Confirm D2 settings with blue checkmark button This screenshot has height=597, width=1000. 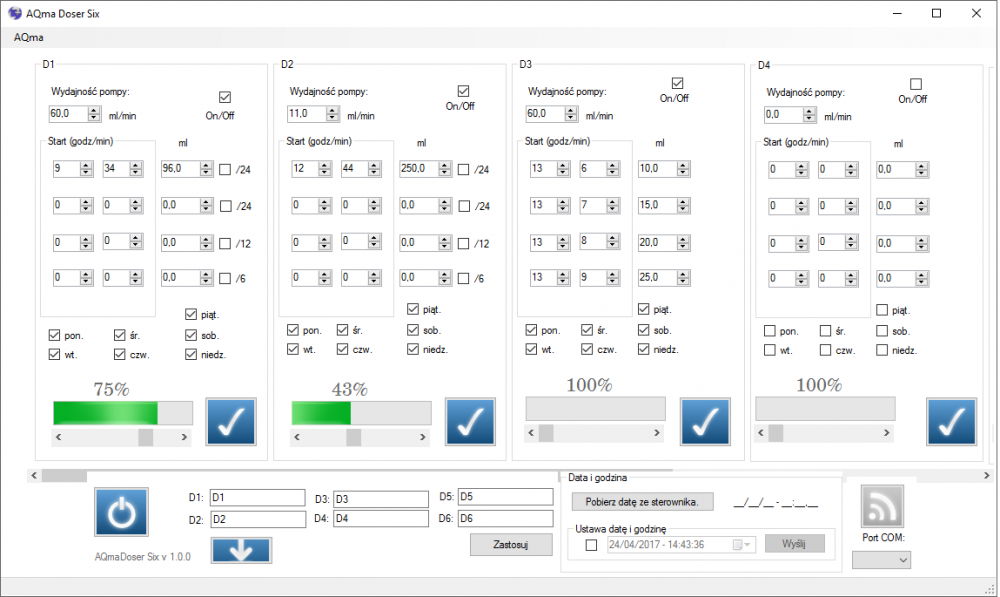point(470,421)
